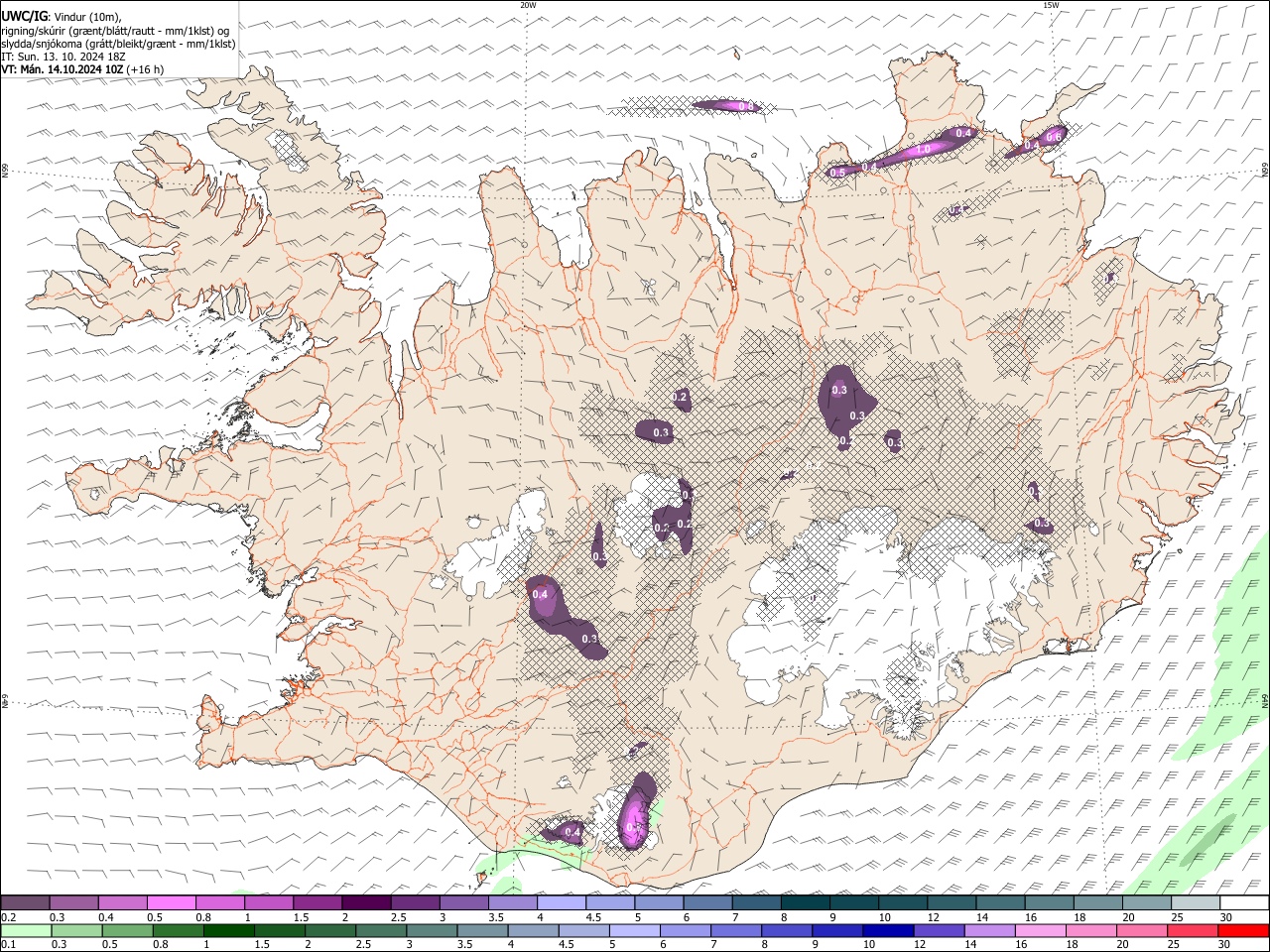The height and width of the screenshot is (952, 1270).
Task: Click the bright red bottom swatch after 30
Action: tap(1243, 931)
